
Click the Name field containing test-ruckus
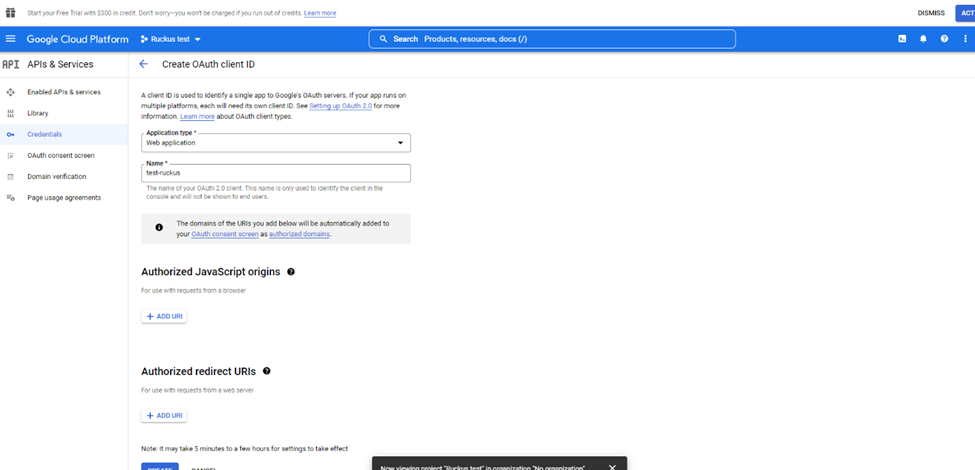click(276, 173)
